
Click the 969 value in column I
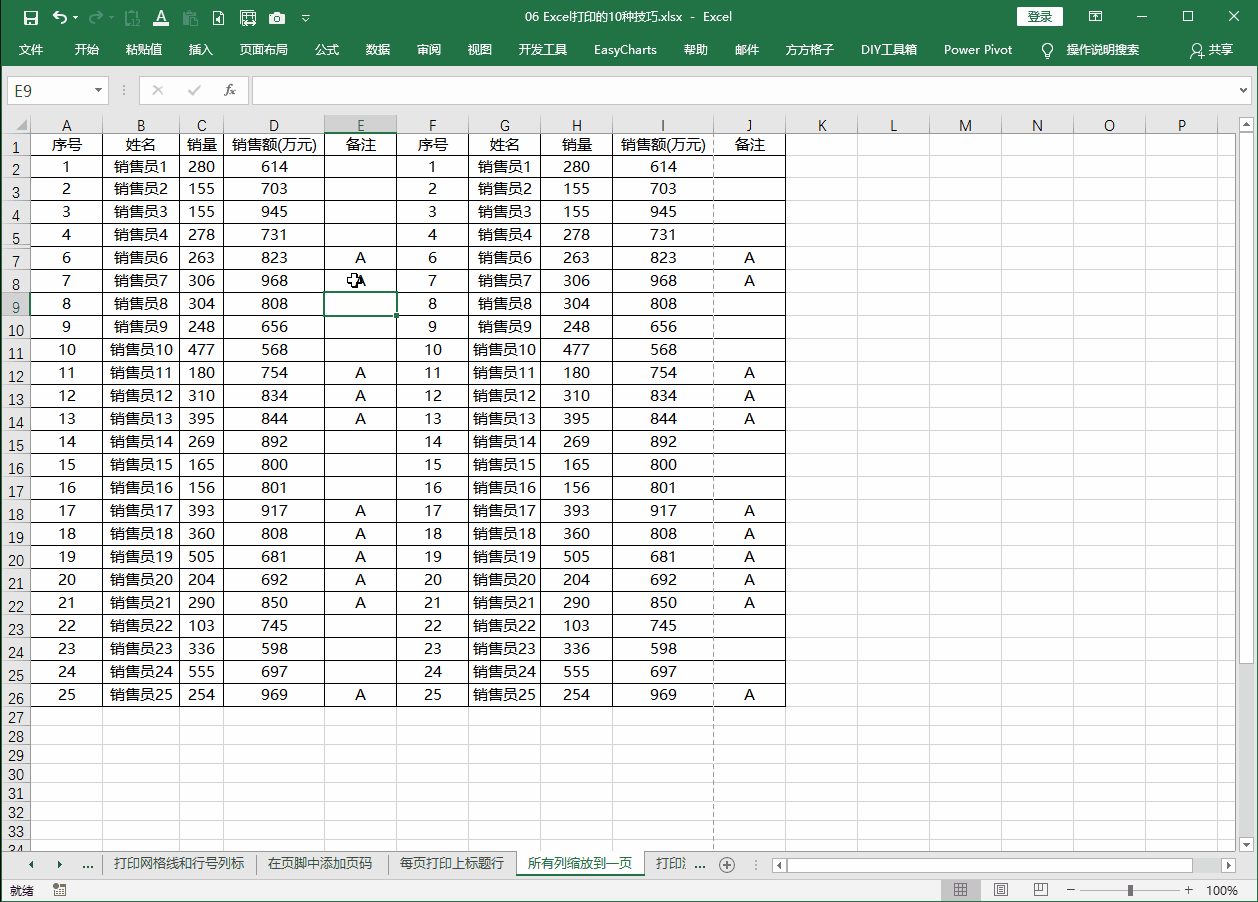click(663, 695)
